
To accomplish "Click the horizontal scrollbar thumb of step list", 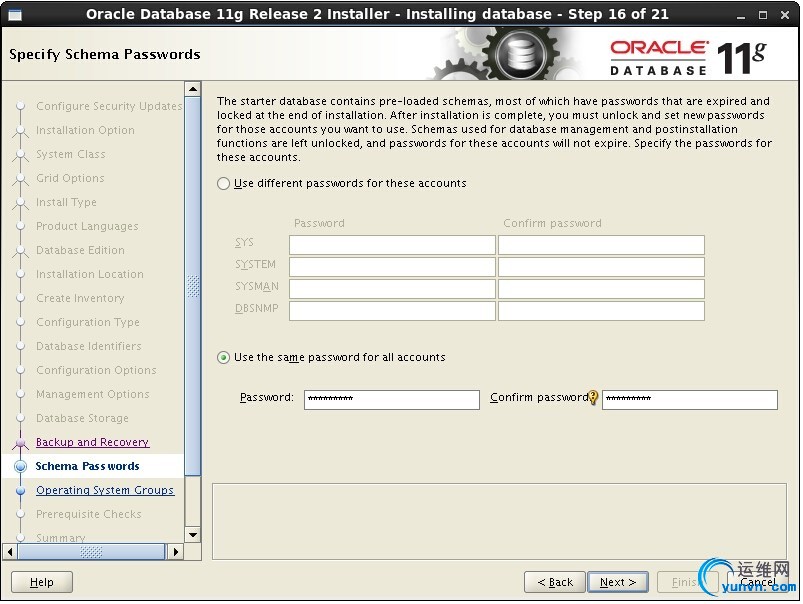I will click(x=92, y=552).
